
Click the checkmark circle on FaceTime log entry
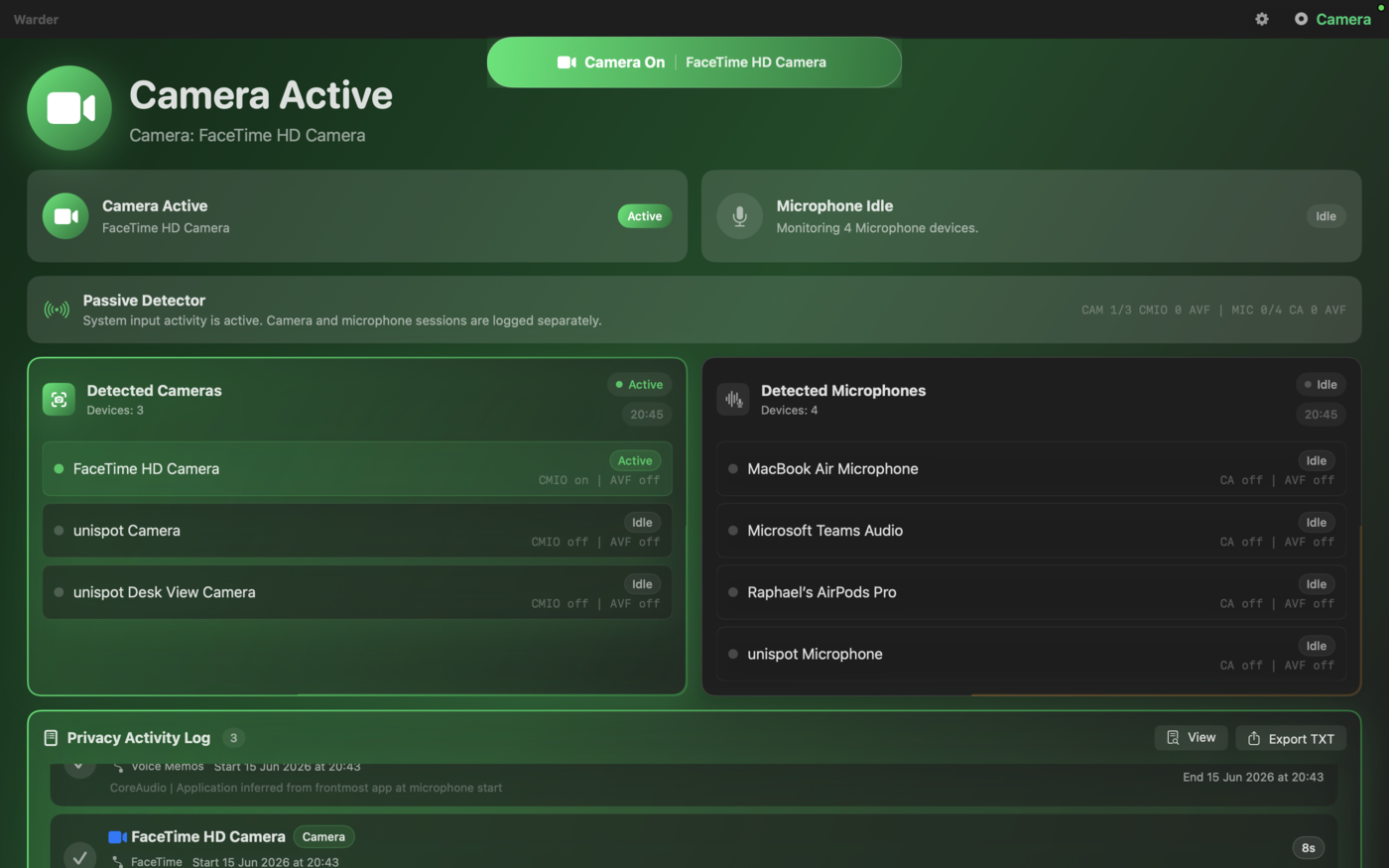pos(79,857)
